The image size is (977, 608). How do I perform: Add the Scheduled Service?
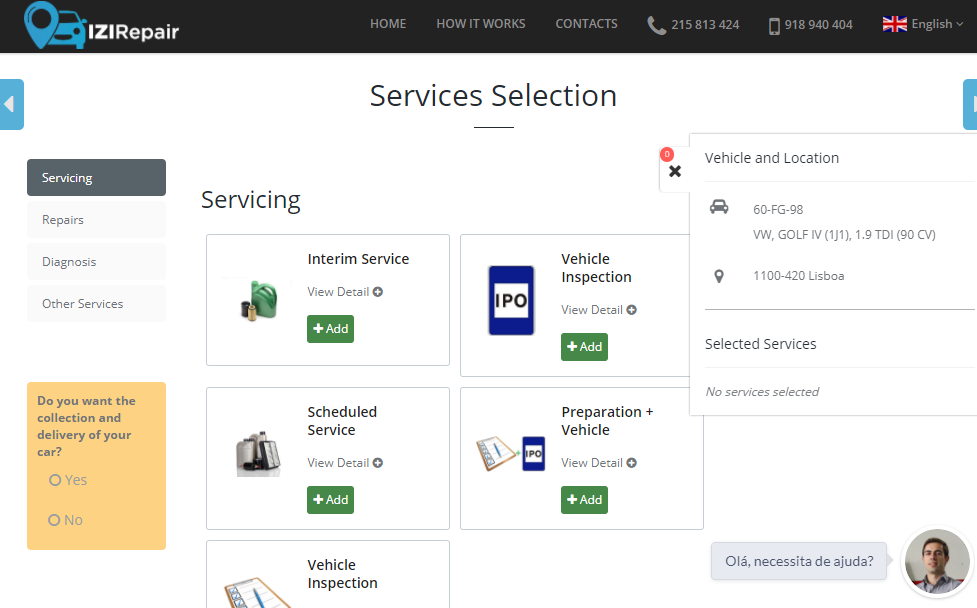pyautogui.click(x=330, y=500)
